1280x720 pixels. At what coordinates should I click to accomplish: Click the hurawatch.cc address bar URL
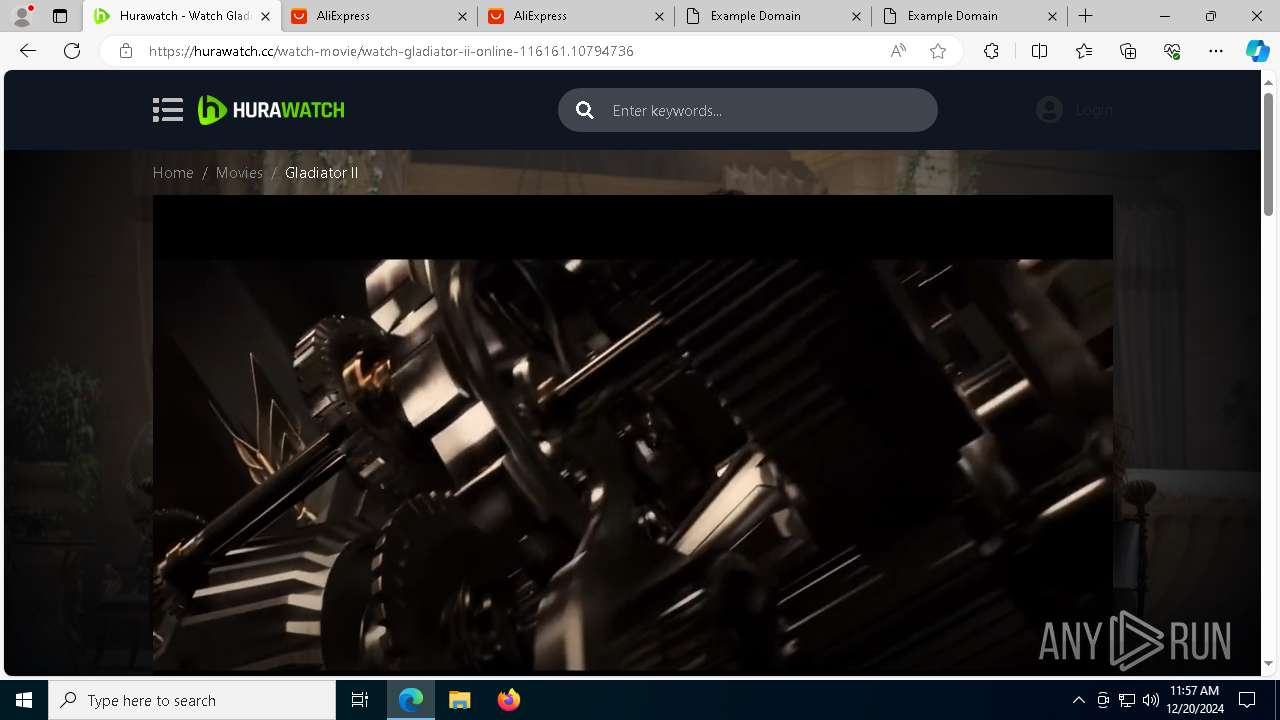coord(391,51)
